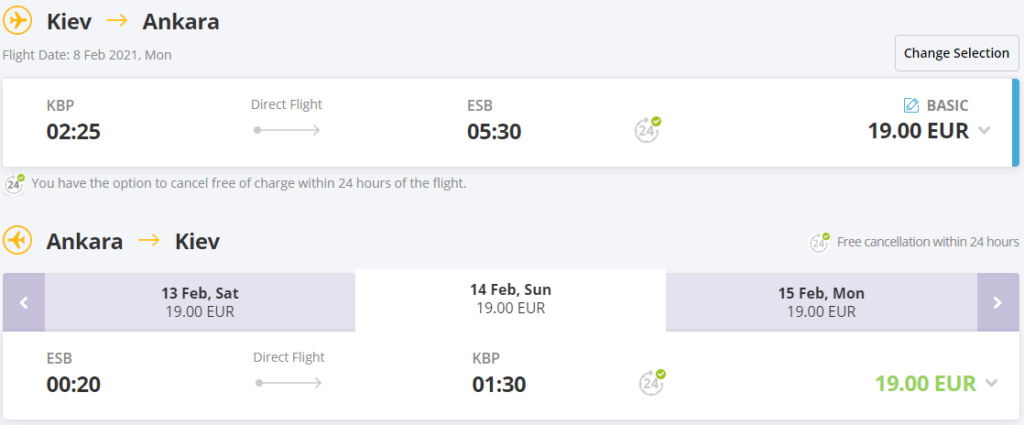The height and width of the screenshot is (425, 1024).
Task: Select the 14 Feb, Sun date tab
Action: (x=511, y=300)
